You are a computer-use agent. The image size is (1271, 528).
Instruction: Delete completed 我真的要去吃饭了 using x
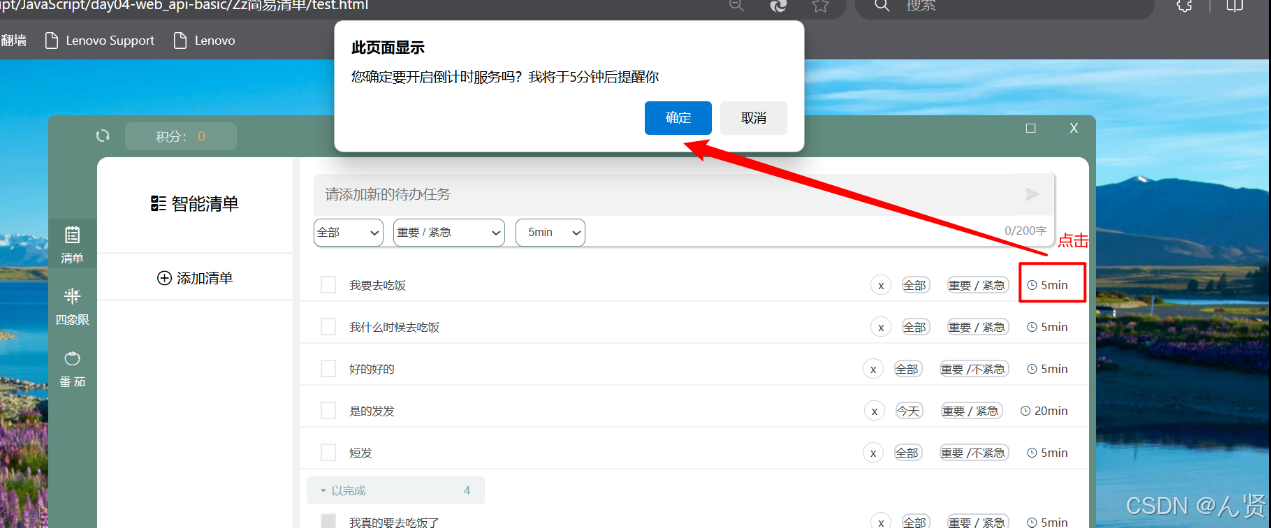tap(880, 522)
